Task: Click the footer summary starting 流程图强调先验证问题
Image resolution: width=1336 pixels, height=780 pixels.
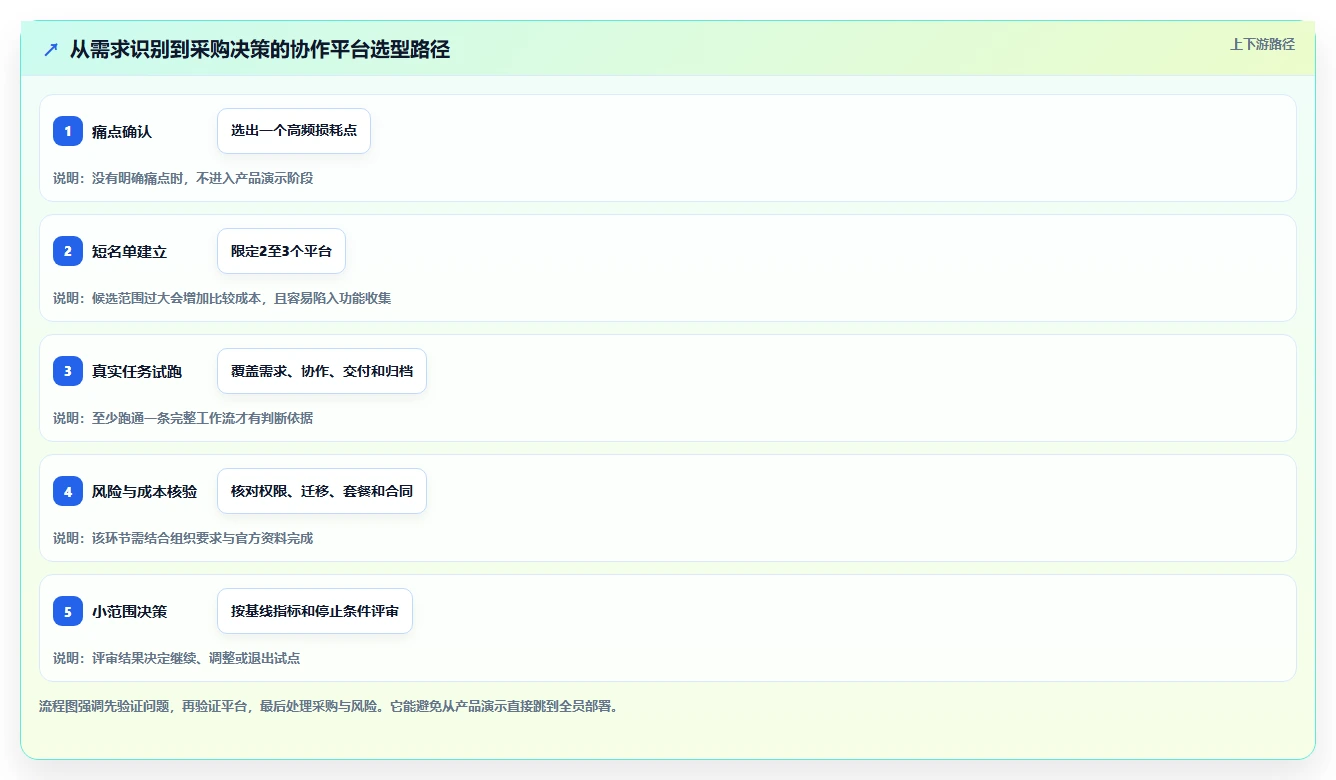Action: tap(329, 706)
